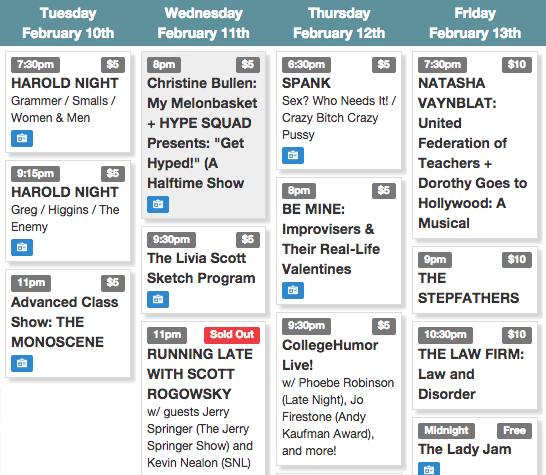This screenshot has width=546, height=475.
Task: Click Free badge on The Lady Jam
Action: pos(514,431)
